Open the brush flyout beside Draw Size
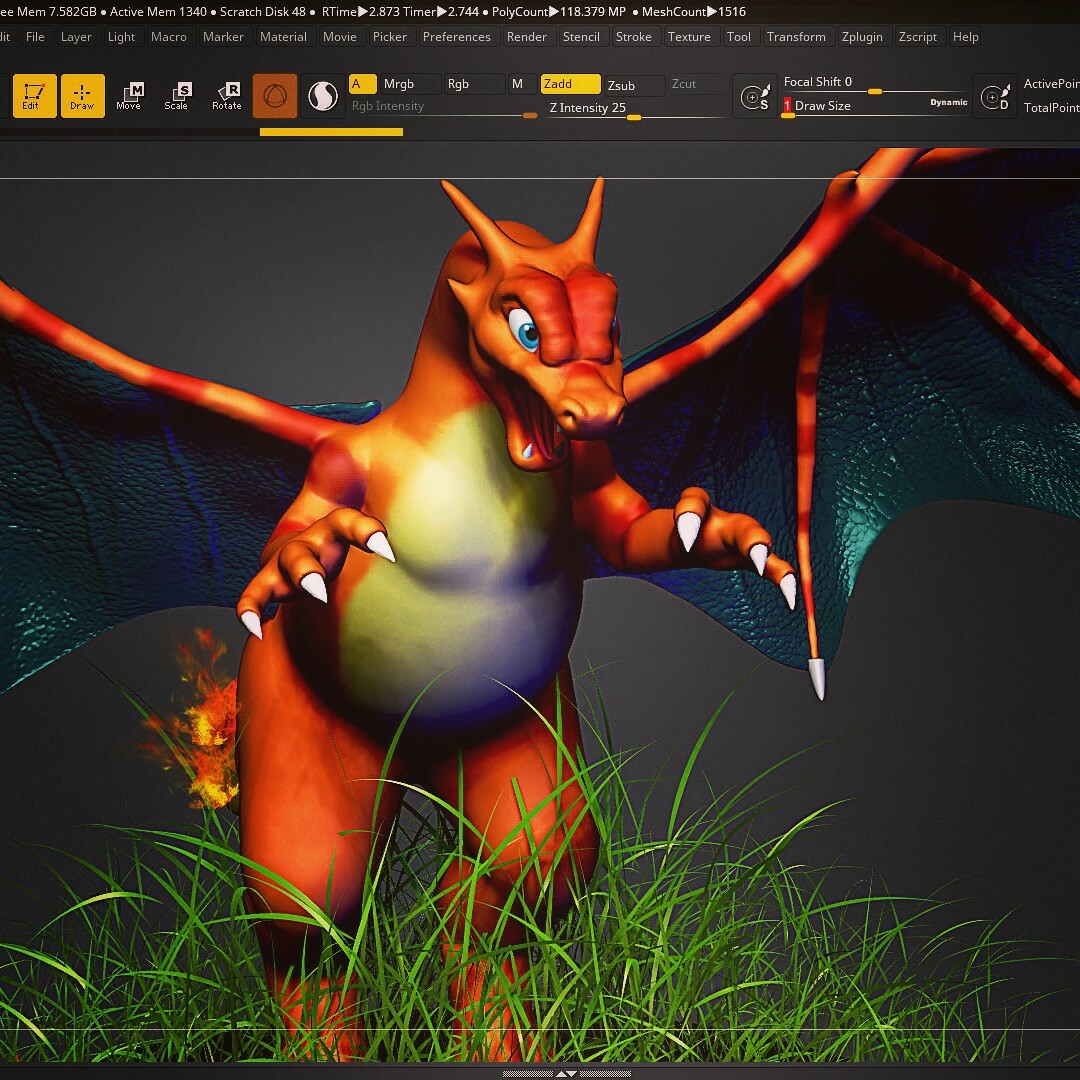The height and width of the screenshot is (1080, 1080). [756, 95]
